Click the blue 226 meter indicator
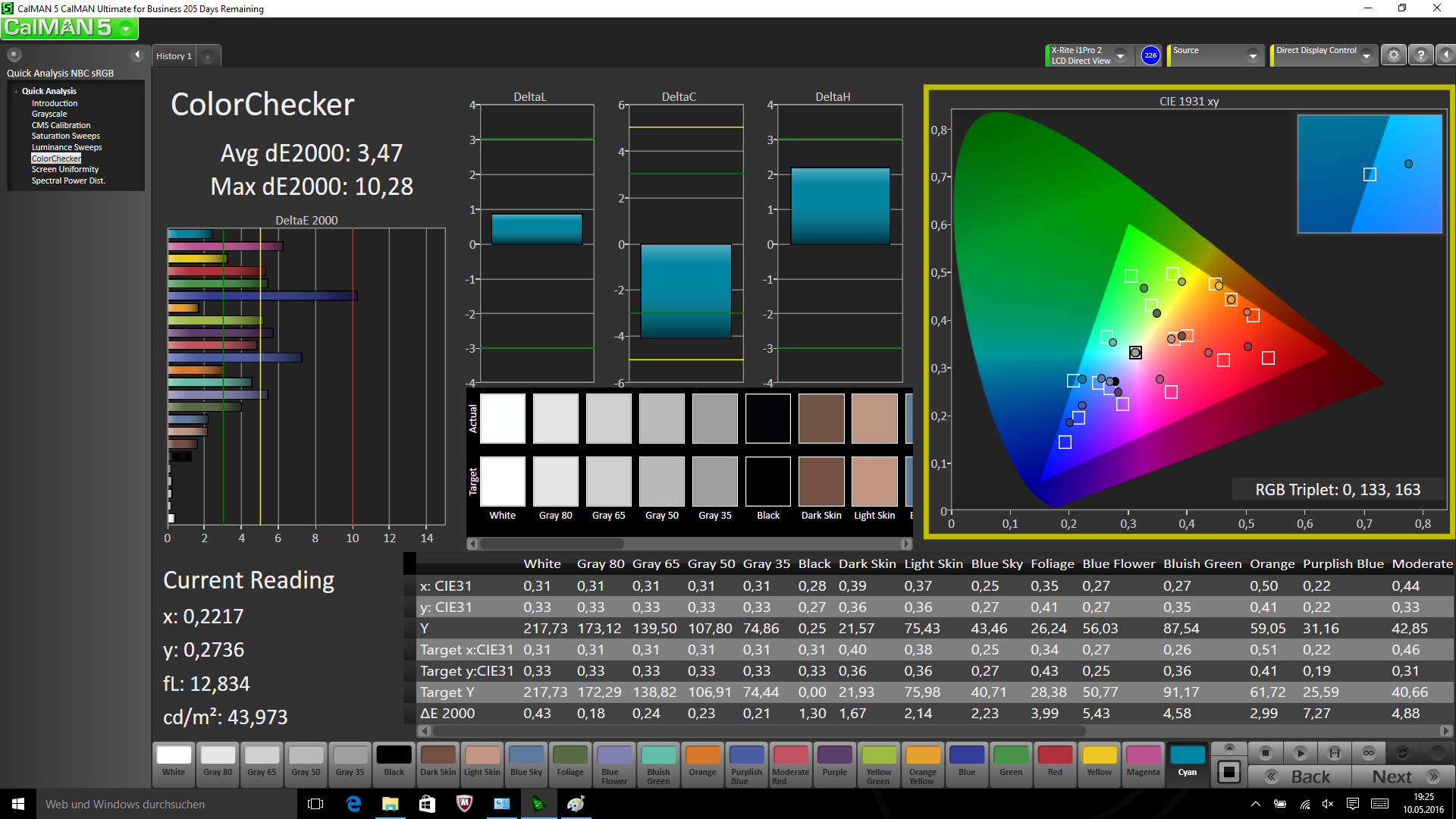Image resolution: width=1456 pixels, height=819 pixels. tap(1150, 55)
